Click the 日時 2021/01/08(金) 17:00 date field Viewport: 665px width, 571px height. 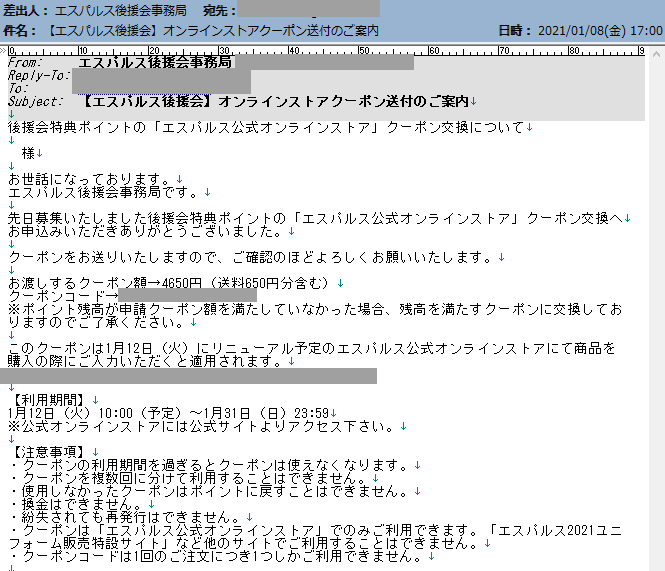[x=580, y=31]
